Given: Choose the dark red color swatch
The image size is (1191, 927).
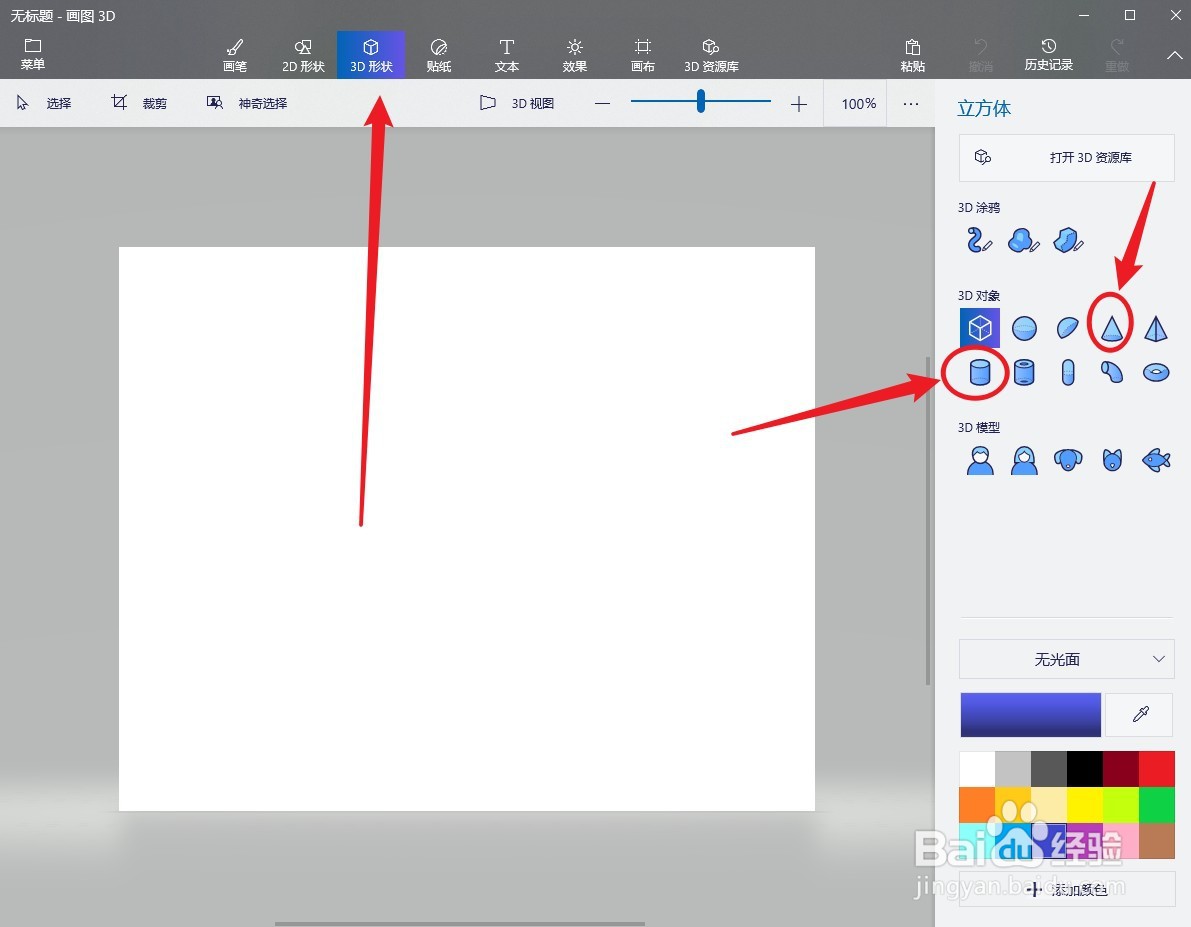Looking at the screenshot, I should (x=1120, y=769).
